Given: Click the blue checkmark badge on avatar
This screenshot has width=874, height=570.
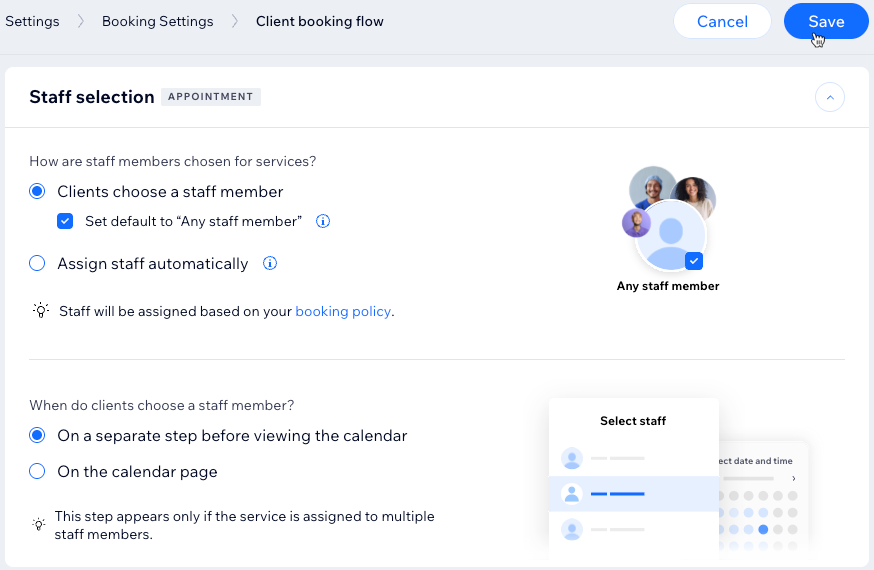Looking at the screenshot, I should click(x=694, y=261).
